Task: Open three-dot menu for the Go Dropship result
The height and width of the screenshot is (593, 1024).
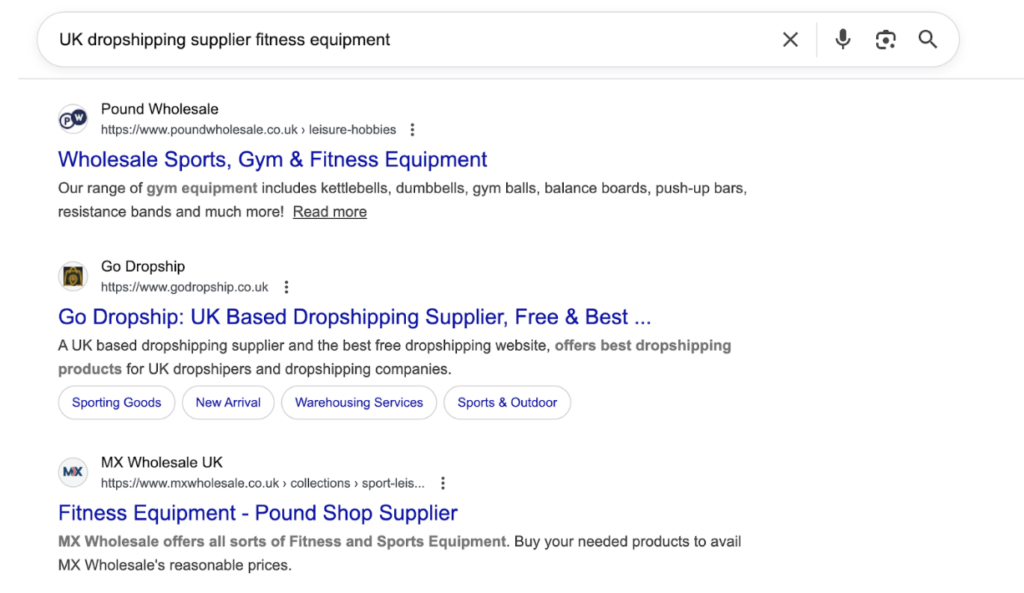Action: point(286,286)
